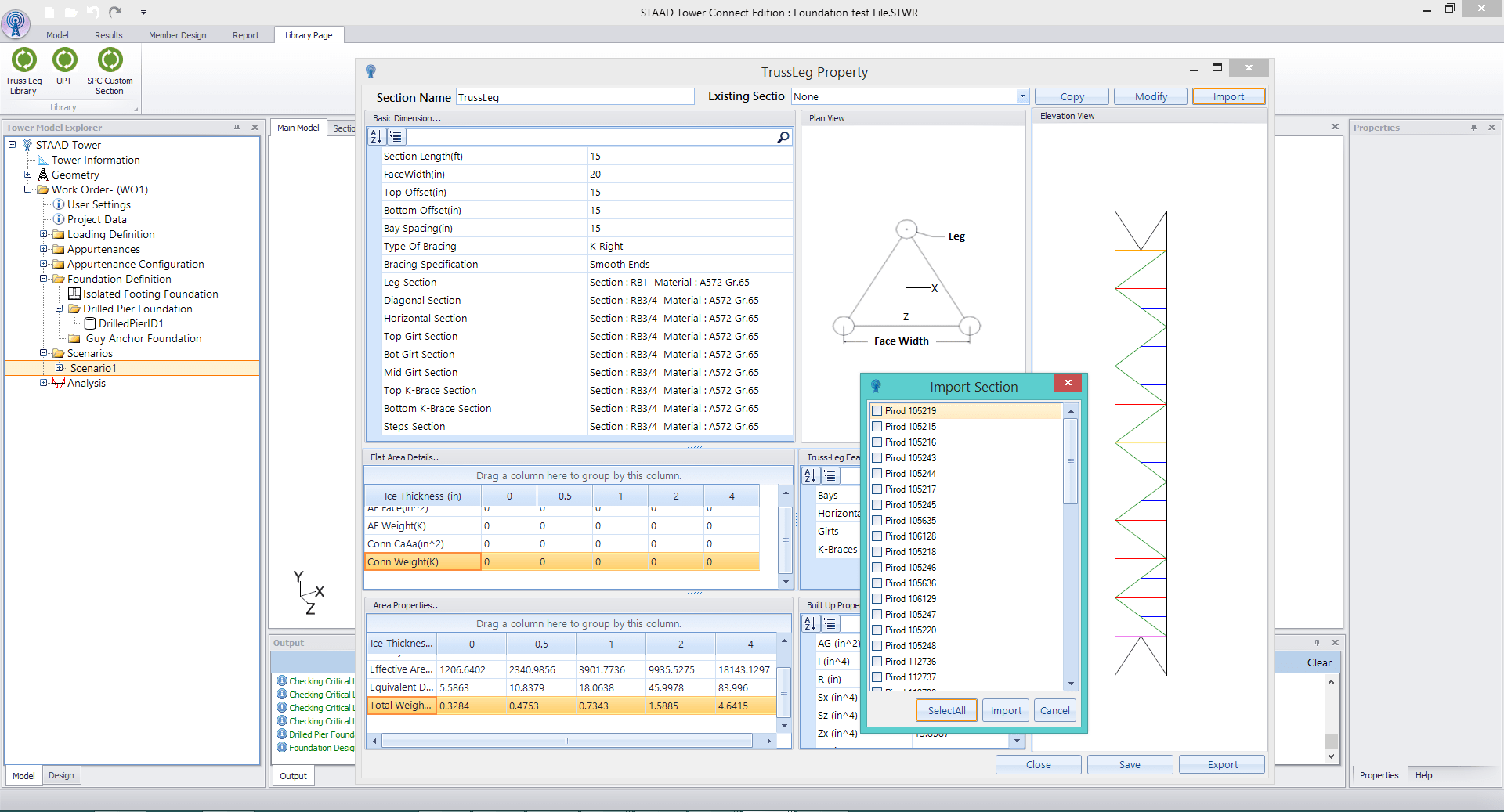Click the Area Properties horizontal scrollbar
1504x812 pixels.
[567, 740]
